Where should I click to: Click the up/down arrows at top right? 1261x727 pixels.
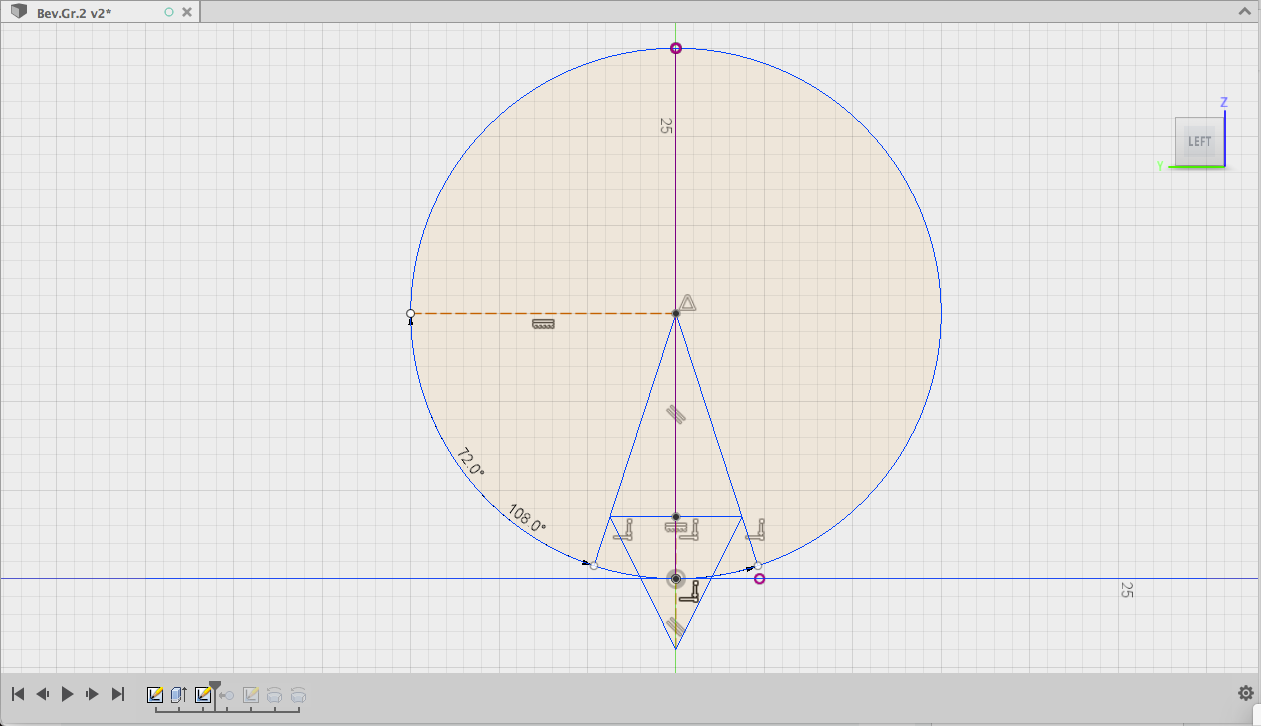(x=1245, y=12)
